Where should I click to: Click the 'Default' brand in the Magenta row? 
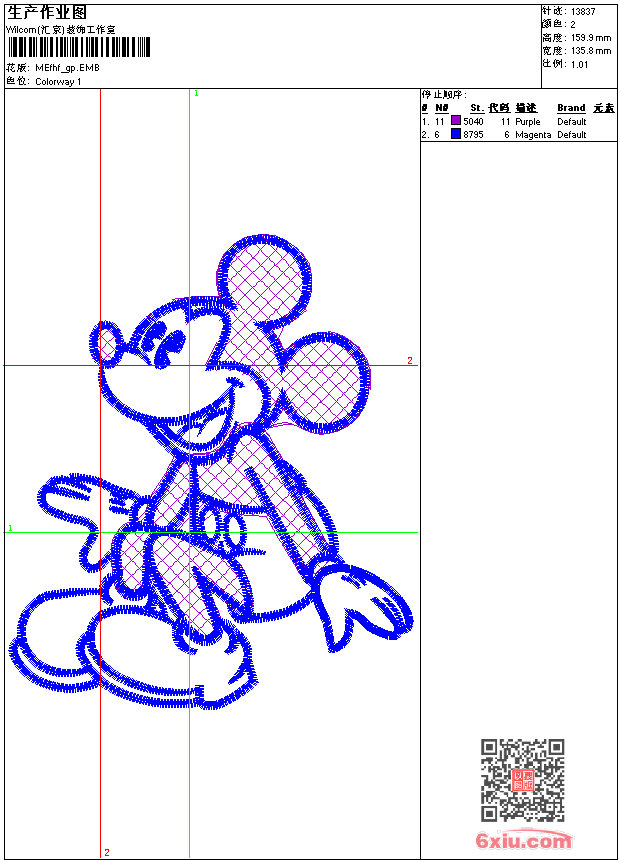point(572,135)
